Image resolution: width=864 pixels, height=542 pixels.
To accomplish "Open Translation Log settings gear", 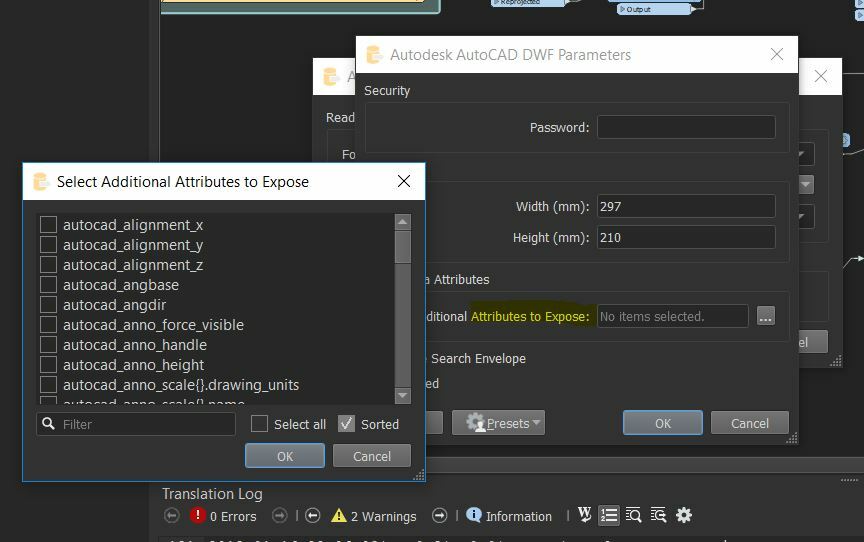I will 684,516.
